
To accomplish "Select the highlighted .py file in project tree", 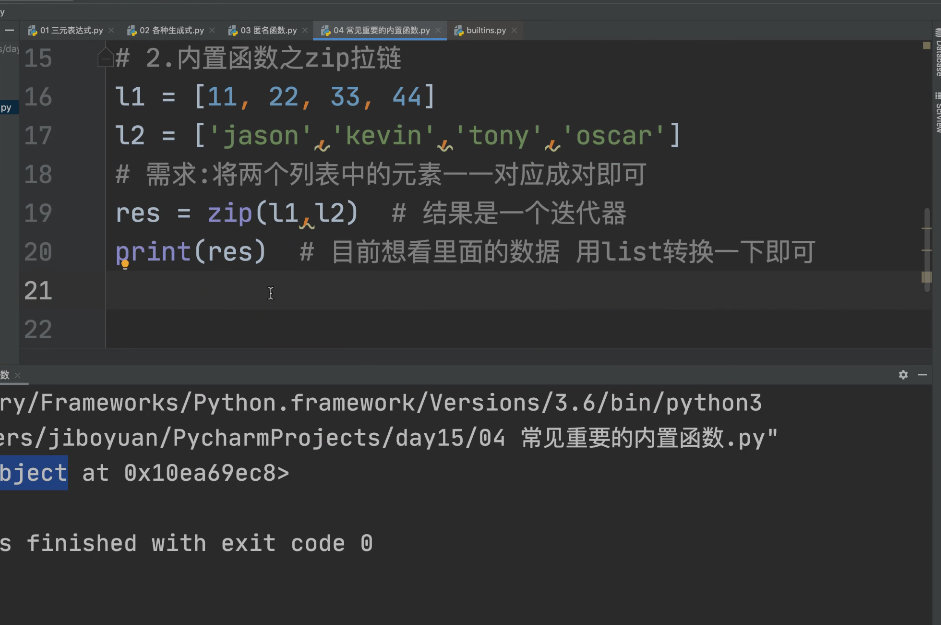I will (7, 107).
